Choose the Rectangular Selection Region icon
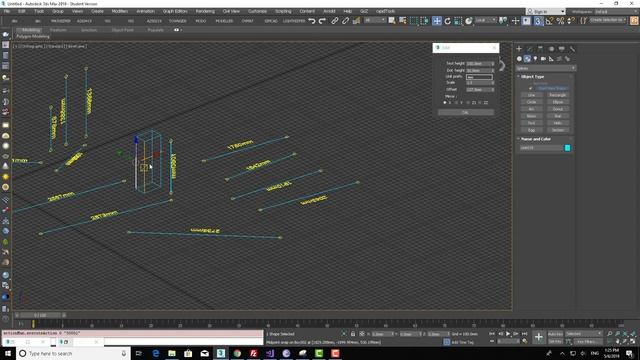640x360 pixels. pyautogui.click(x=414, y=21)
